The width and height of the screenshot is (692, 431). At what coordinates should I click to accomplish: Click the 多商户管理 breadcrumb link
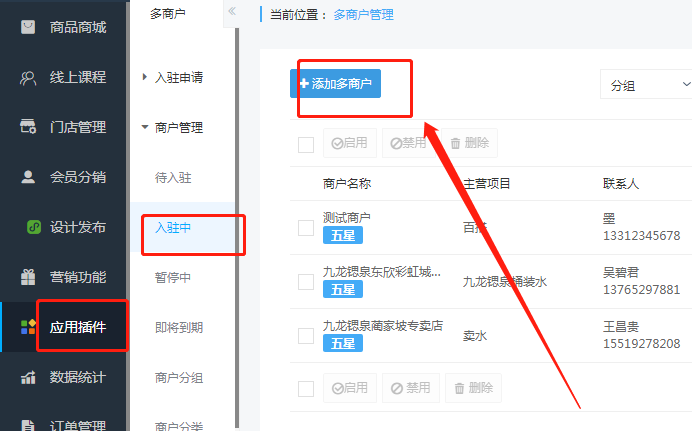click(363, 15)
